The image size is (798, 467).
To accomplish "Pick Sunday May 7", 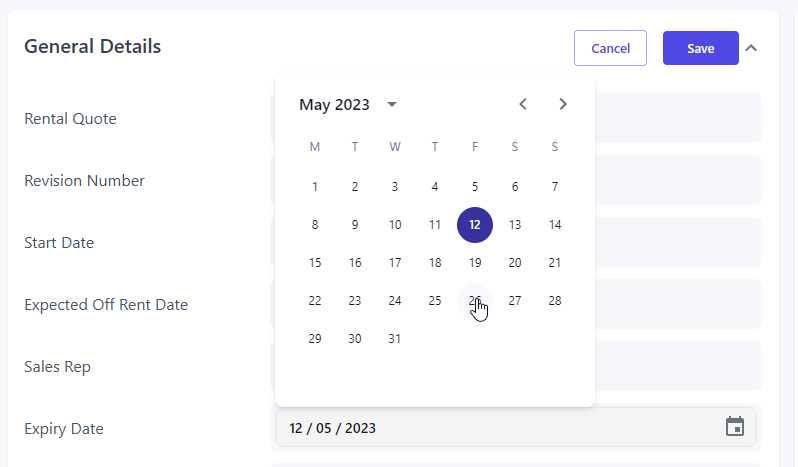I will coord(555,187).
